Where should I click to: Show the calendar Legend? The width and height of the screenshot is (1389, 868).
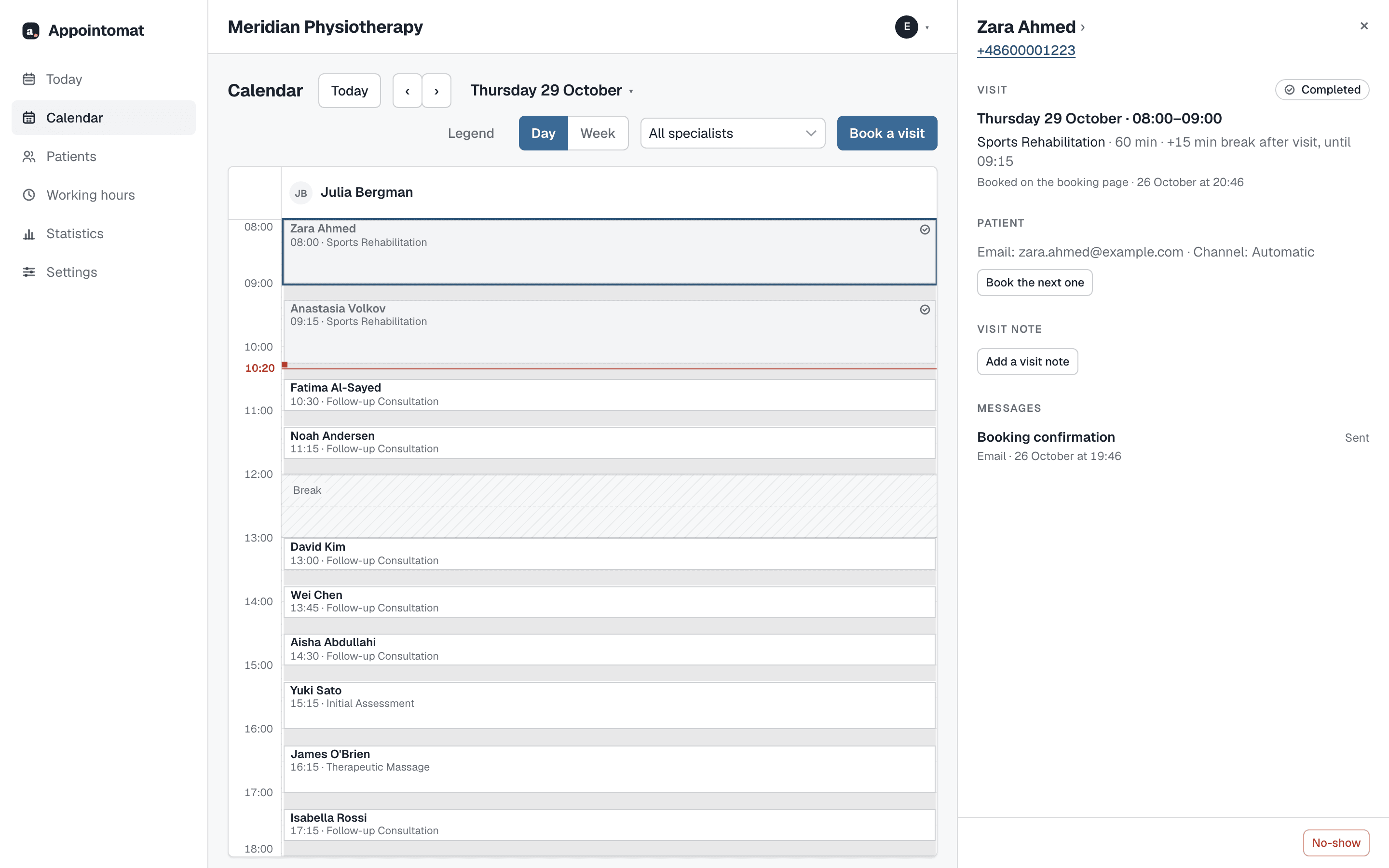point(471,133)
